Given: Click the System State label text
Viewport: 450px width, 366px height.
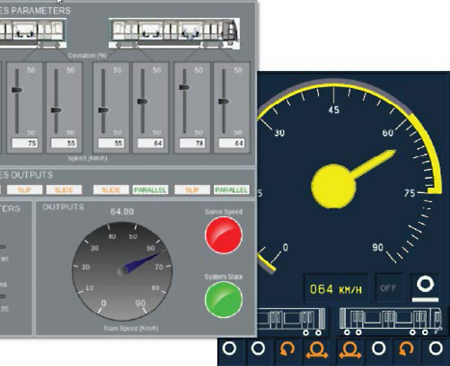Looking at the screenshot, I should tap(224, 277).
